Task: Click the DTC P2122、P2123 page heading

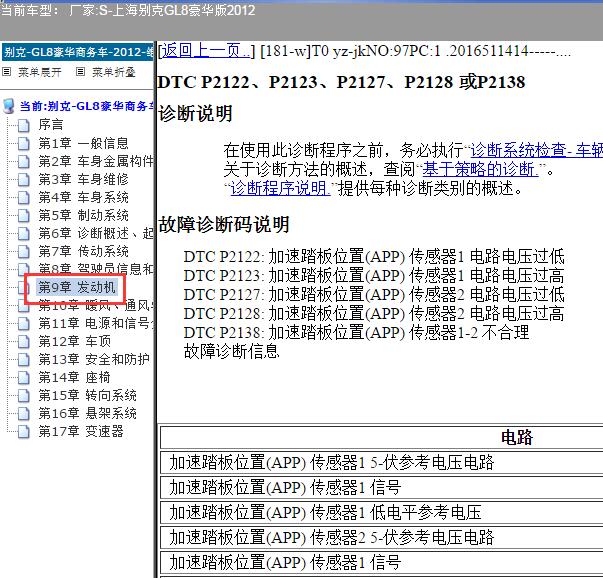Action: (341, 82)
